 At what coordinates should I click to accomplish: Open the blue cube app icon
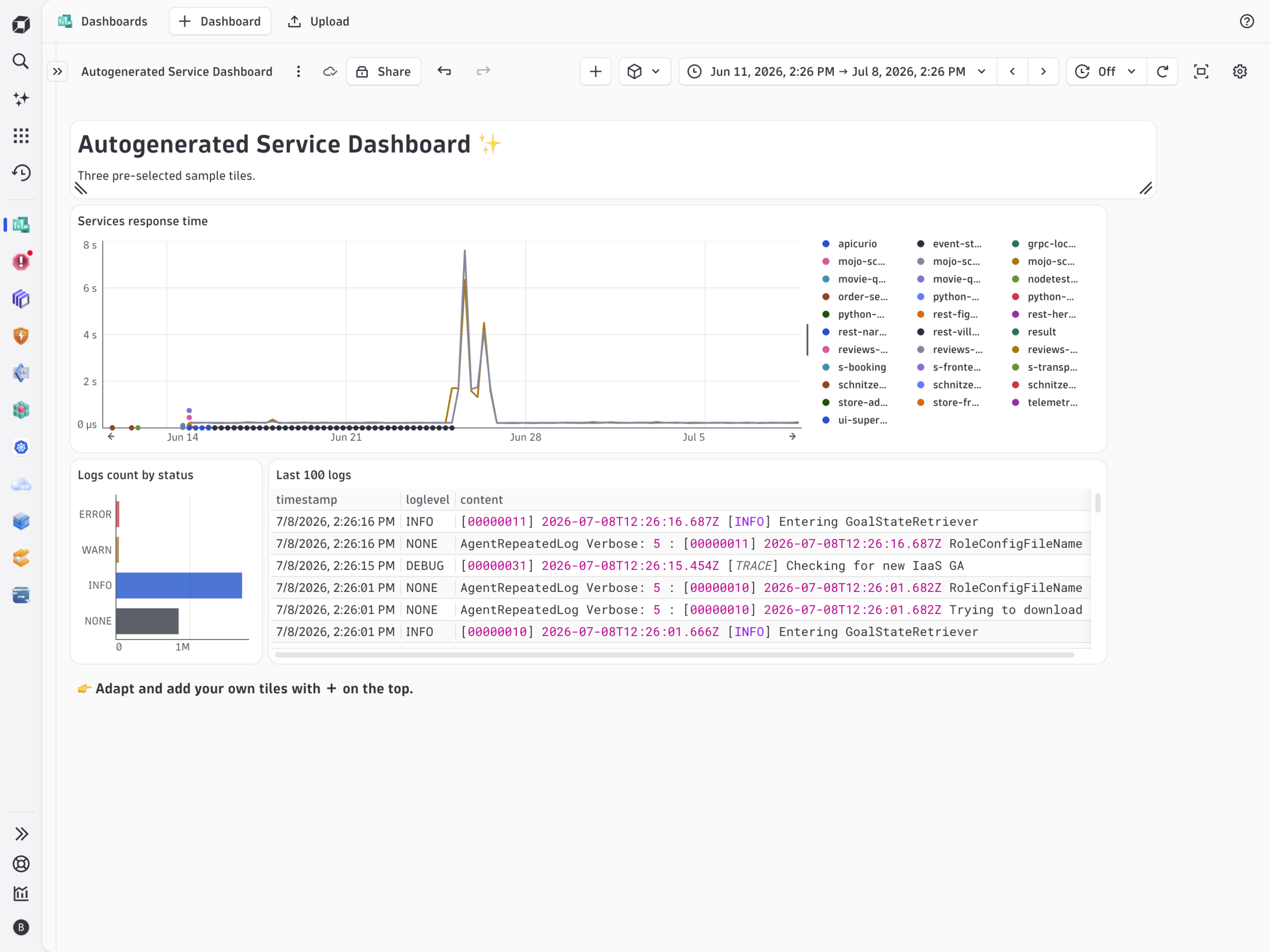coord(21,521)
